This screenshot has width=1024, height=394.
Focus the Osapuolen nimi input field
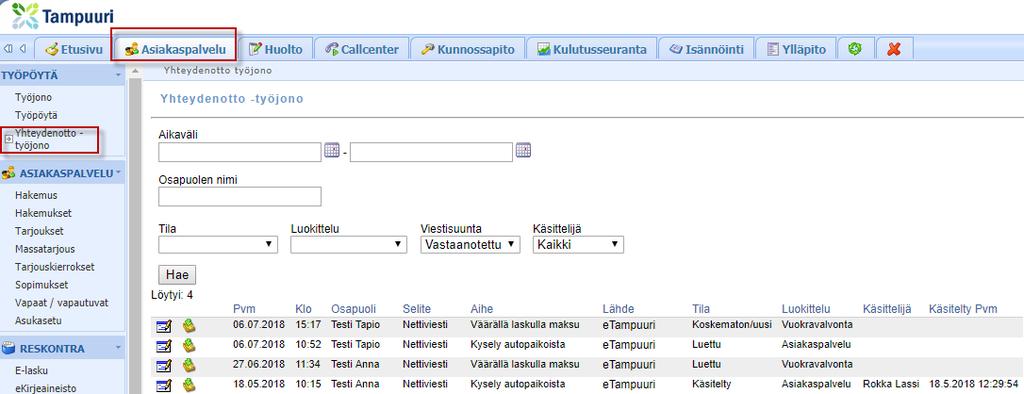pyautogui.click(x=240, y=196)
